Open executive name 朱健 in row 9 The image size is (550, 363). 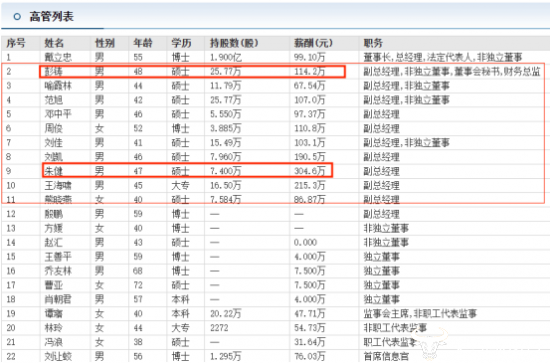point(54,171)
